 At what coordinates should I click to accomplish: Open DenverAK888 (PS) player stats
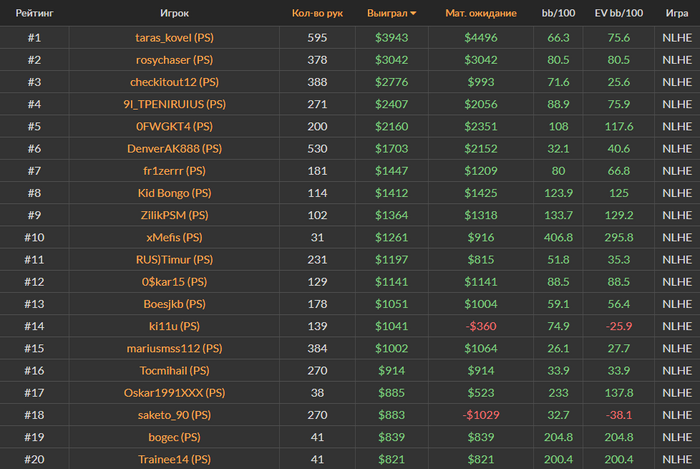tap(174, 148)
